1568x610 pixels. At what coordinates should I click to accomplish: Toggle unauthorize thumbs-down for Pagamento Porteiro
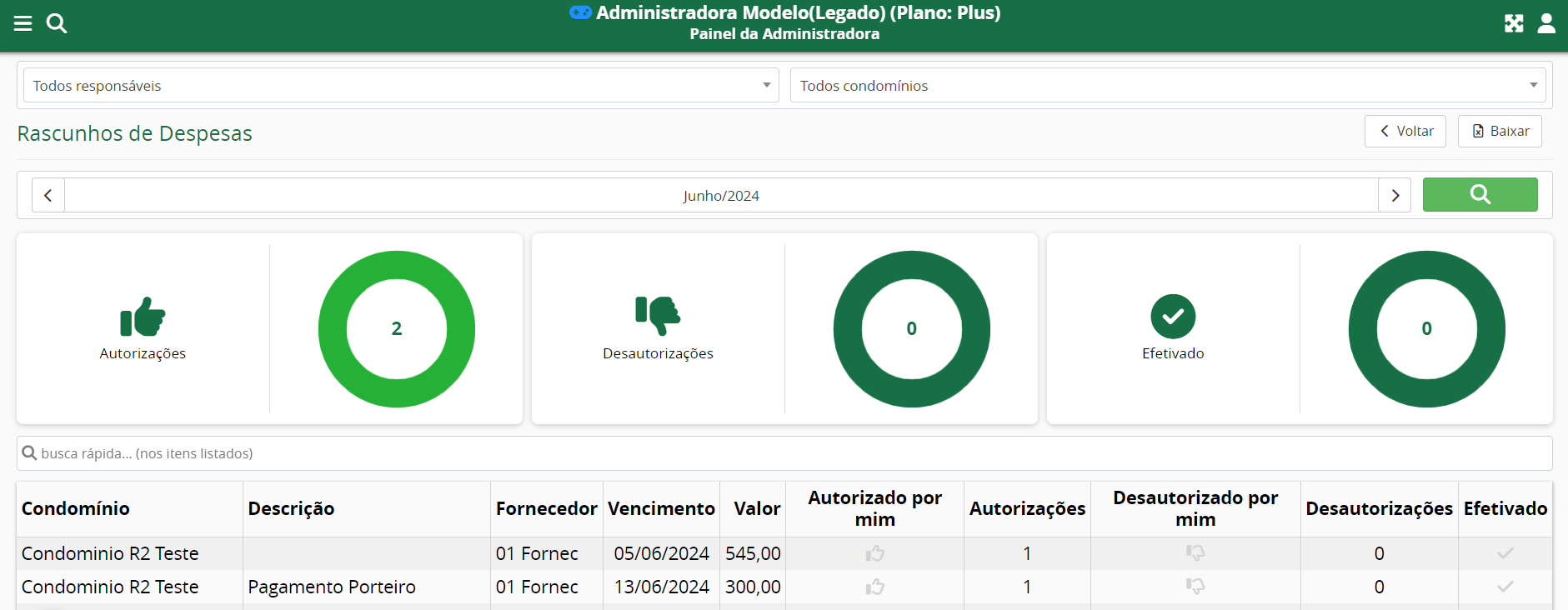(1195, 587)
